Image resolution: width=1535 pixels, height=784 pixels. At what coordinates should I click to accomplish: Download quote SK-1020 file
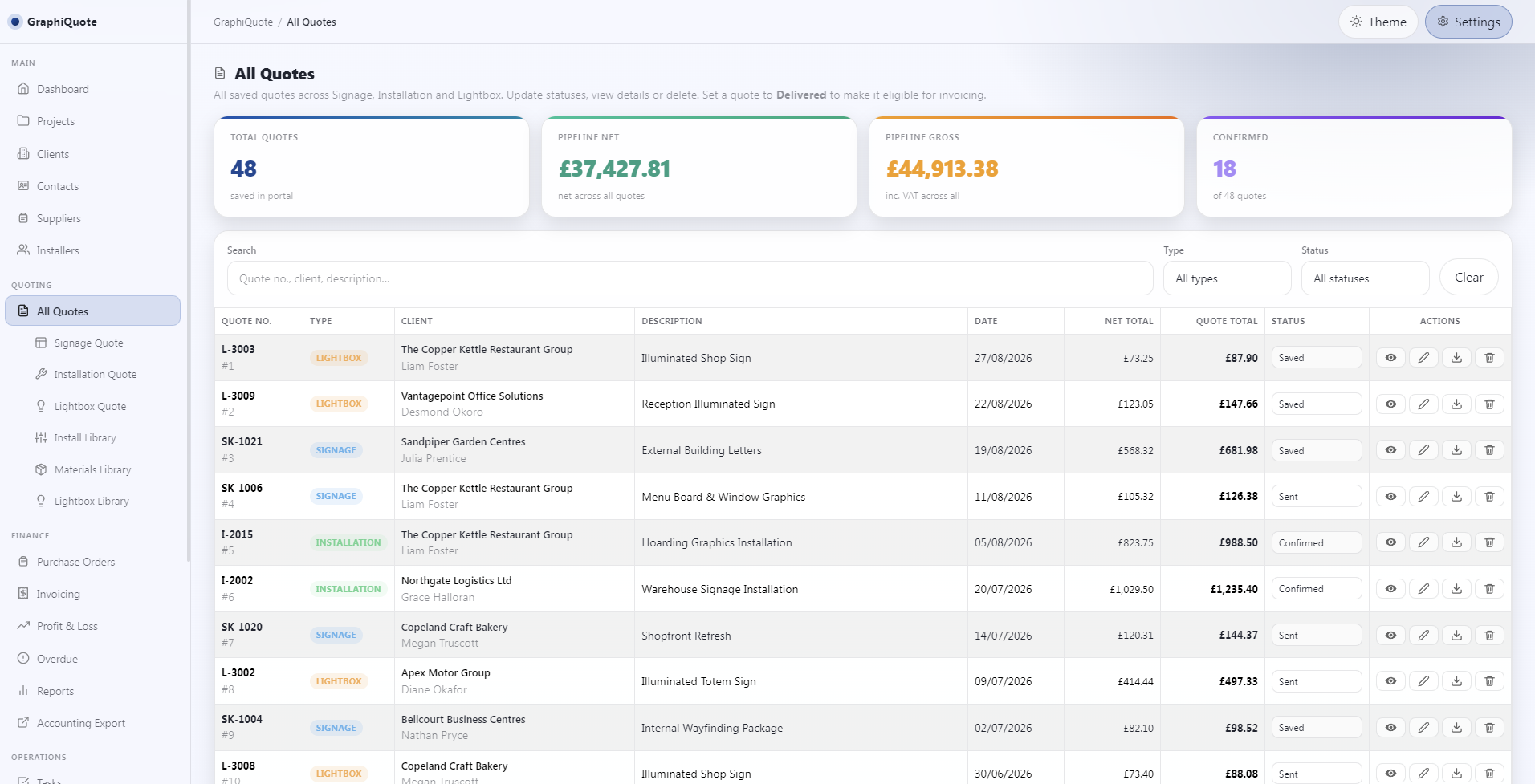pyautogui.click(x=1456, y=636)
